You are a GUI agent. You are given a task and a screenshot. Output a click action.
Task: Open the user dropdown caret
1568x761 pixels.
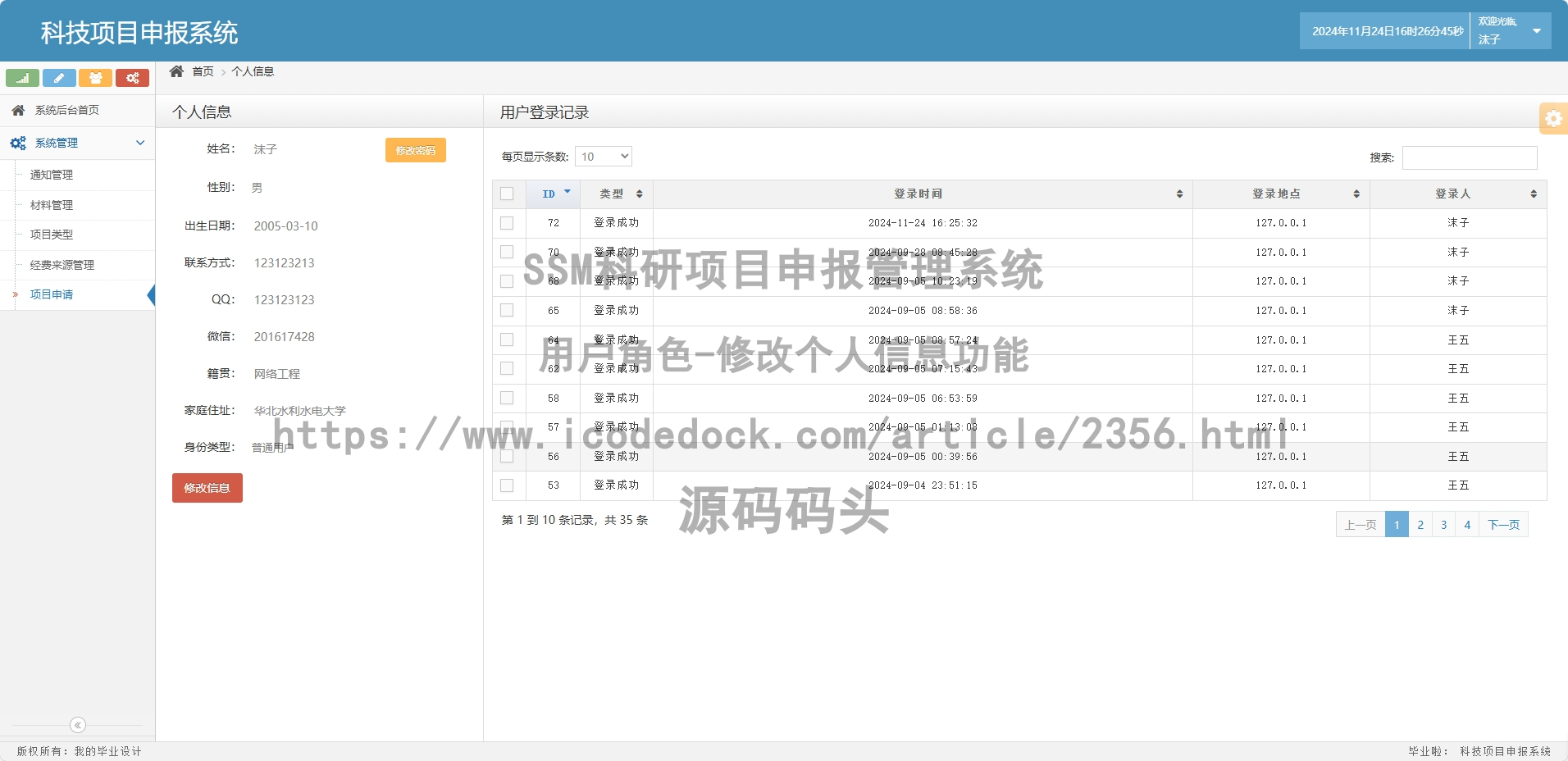tap(1537, 31)
